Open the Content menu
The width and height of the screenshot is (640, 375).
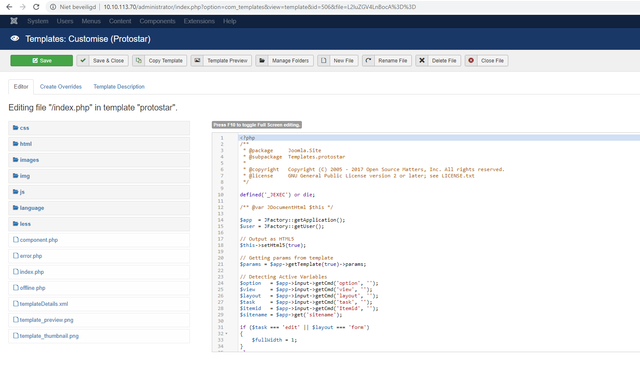click(x=120, y=21)
